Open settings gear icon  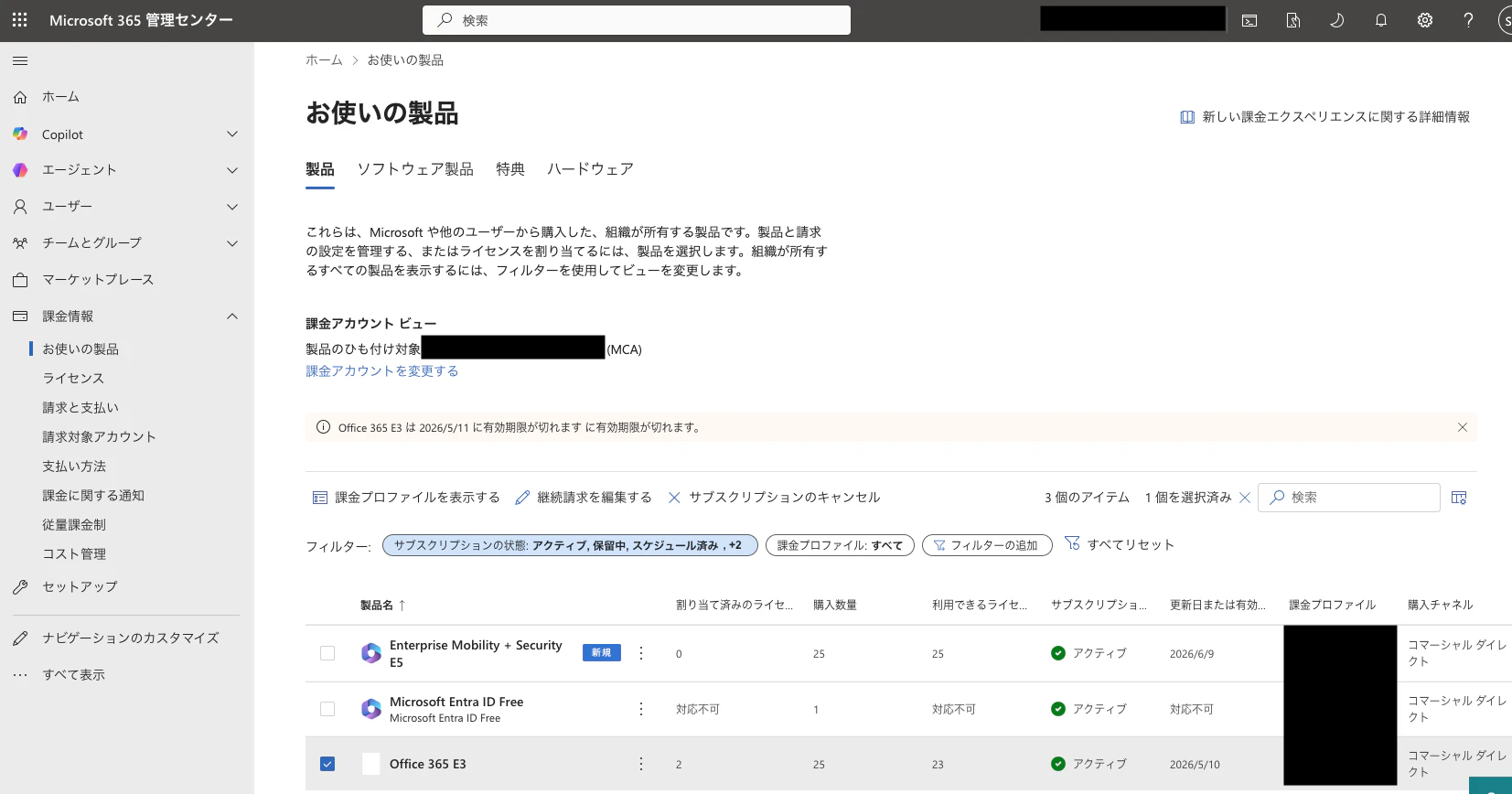1425,20
